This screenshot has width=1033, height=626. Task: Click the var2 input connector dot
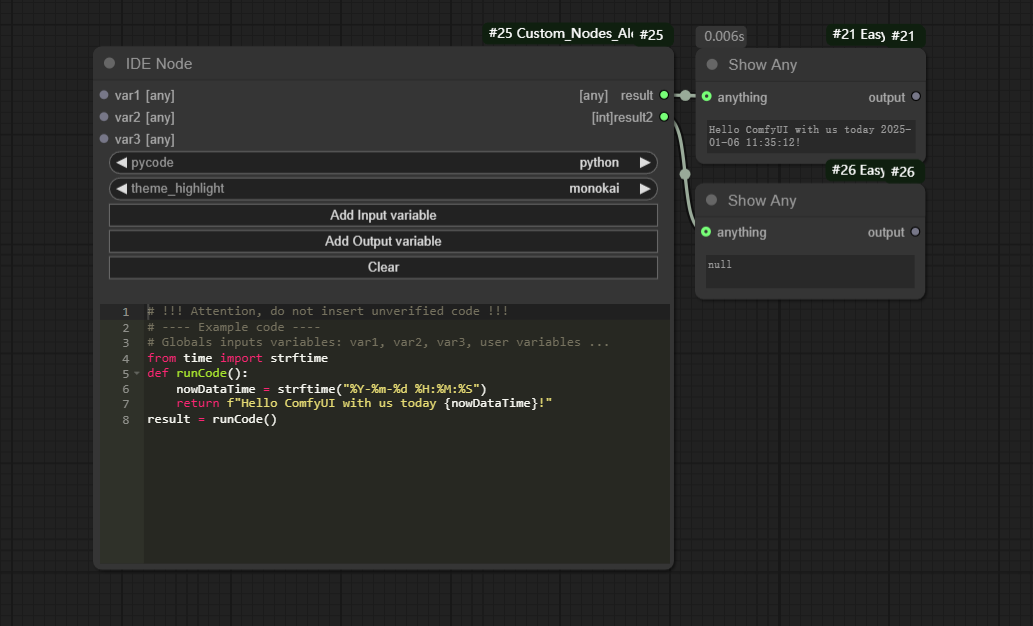pos(104,118)
